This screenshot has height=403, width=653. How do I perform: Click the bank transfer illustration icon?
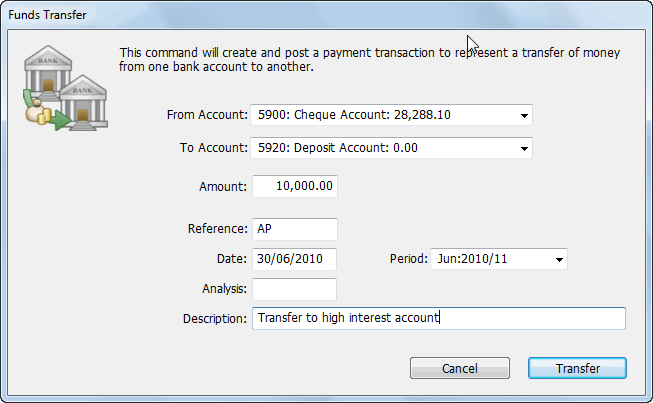tap(65, 88)
